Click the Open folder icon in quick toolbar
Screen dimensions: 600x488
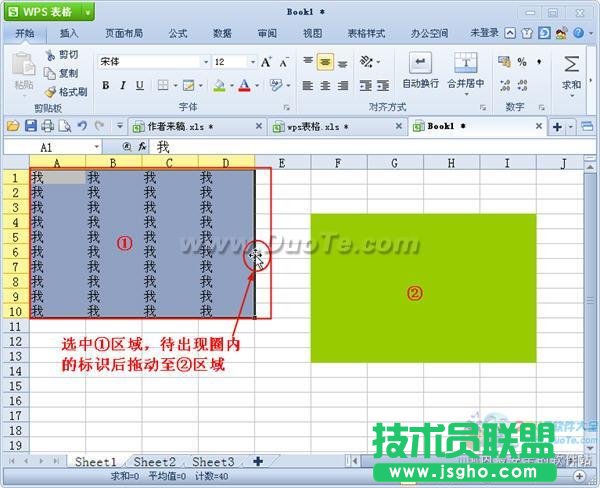13,126
